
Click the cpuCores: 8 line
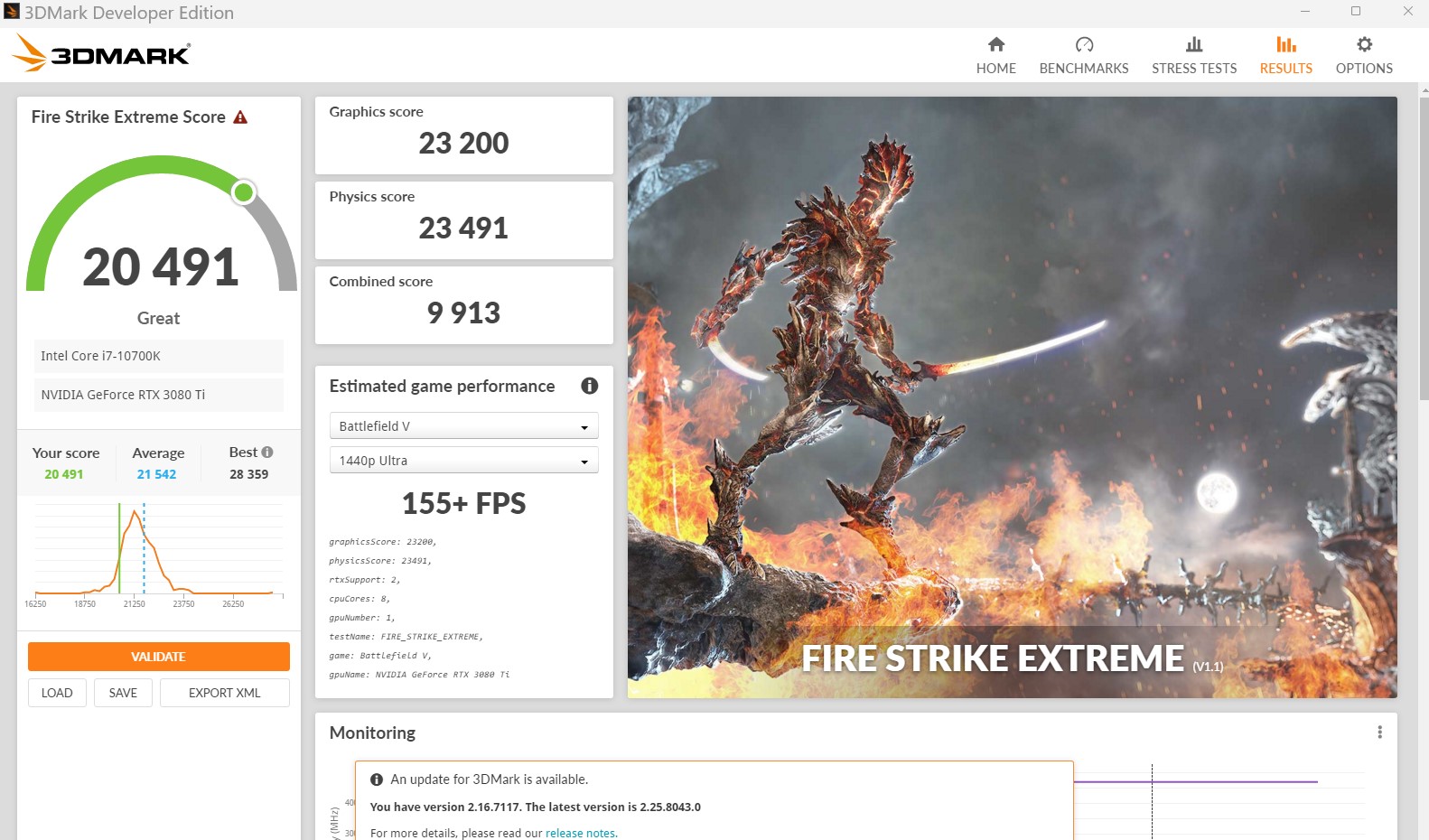coord(360,599)
